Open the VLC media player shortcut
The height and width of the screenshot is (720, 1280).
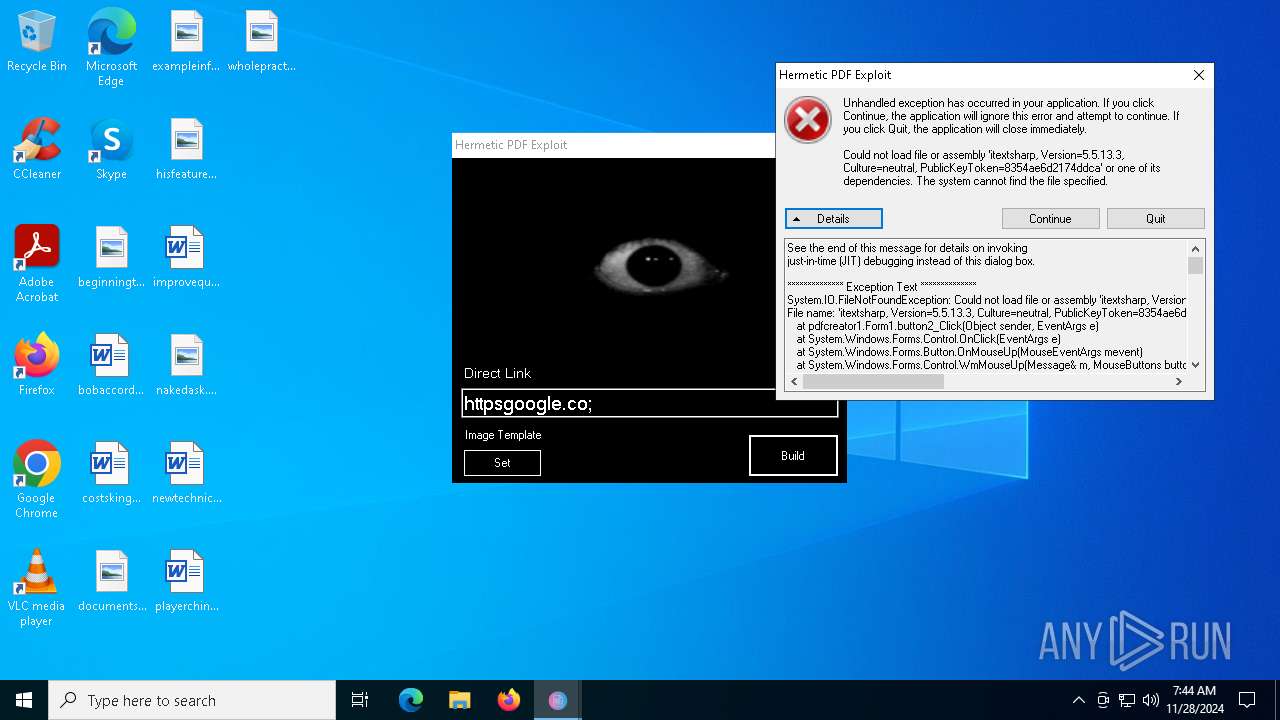click(37, 588)
